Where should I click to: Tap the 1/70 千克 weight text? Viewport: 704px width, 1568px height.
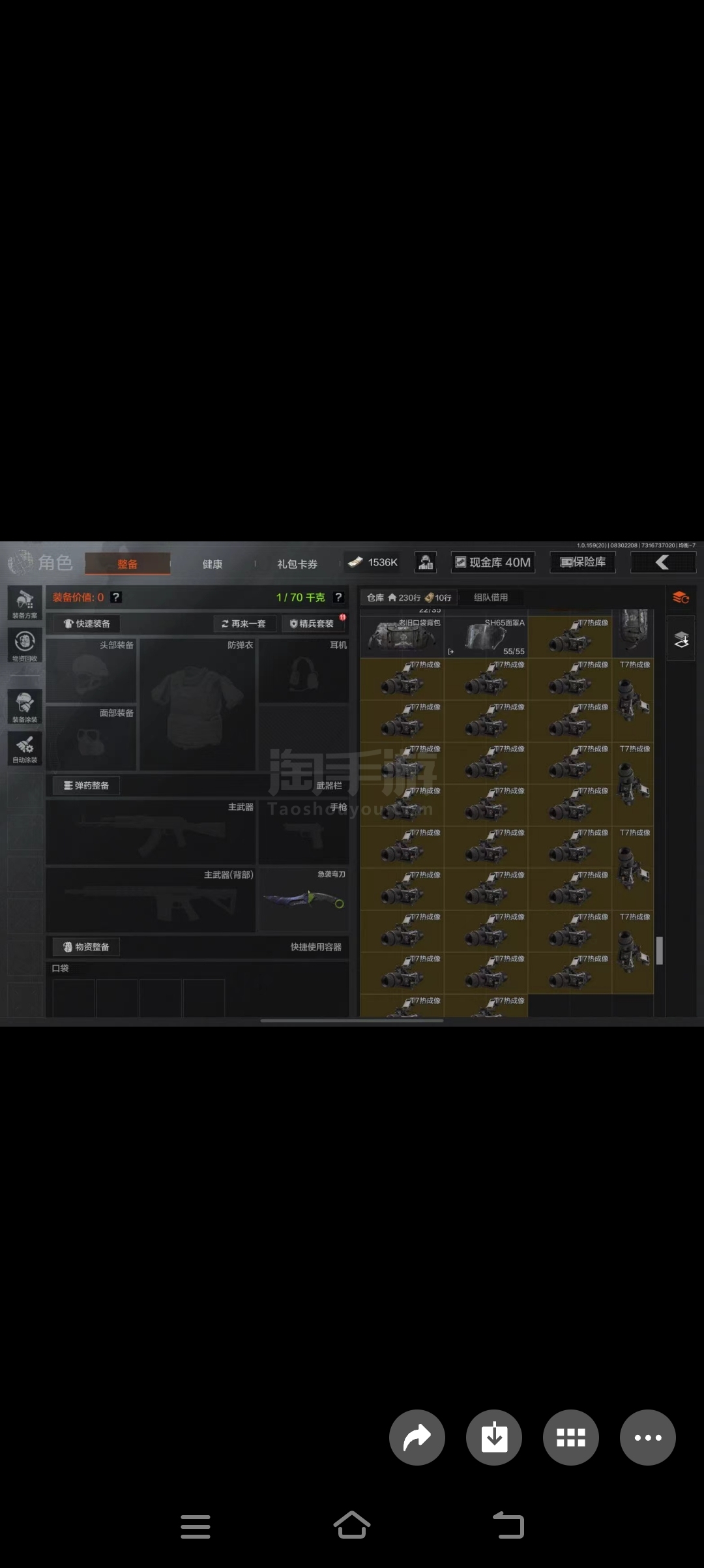point(301,597)
